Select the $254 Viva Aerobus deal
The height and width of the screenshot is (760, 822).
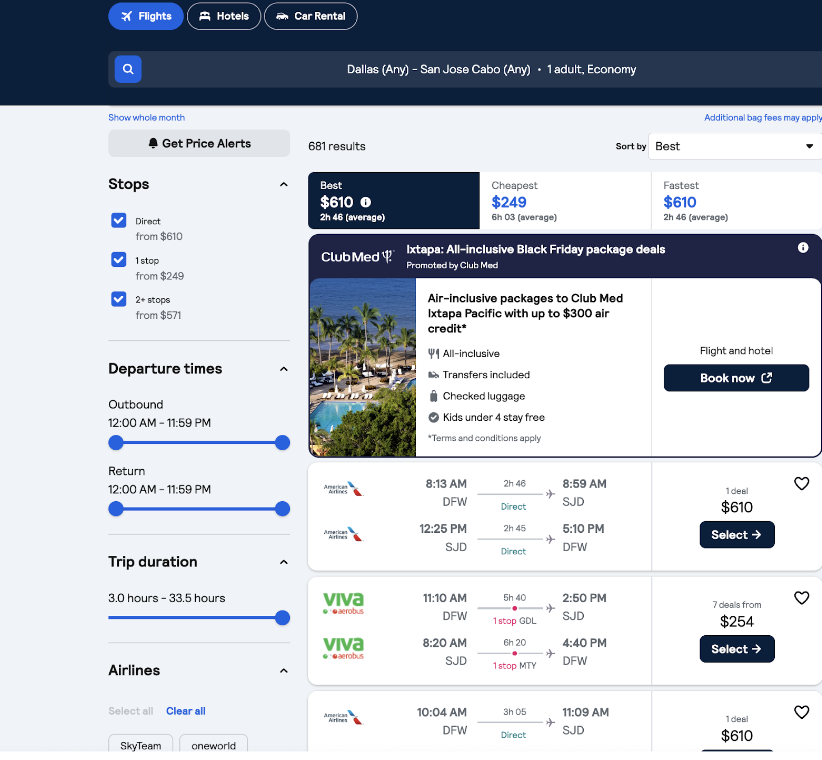(737, 649)
